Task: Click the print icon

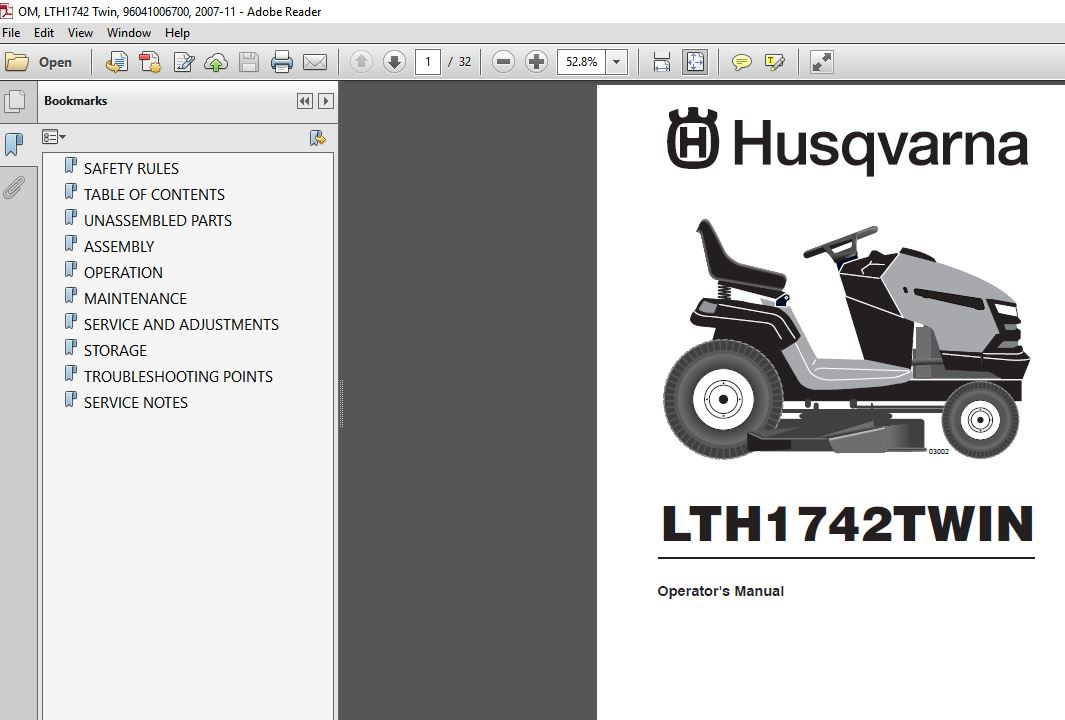Action: point(281,62)
